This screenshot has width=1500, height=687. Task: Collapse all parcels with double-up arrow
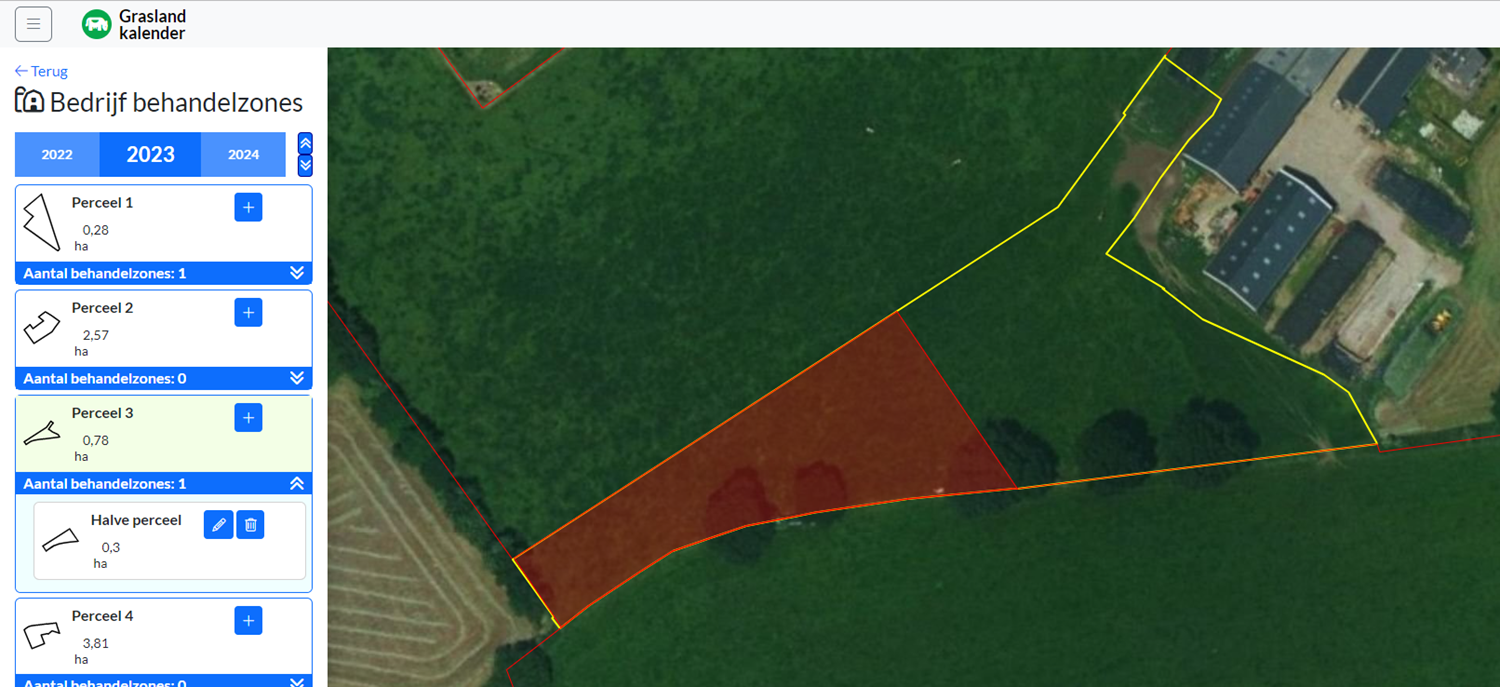click(306, 143)
